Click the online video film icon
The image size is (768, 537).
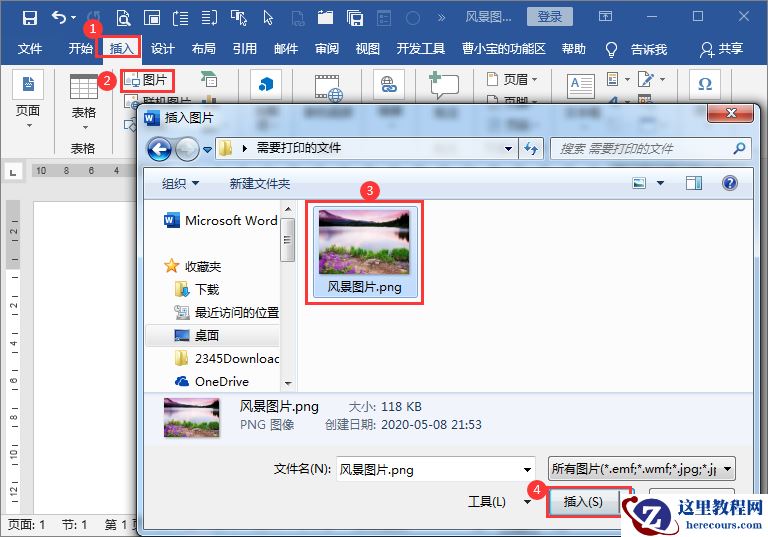tap(328, 88)
